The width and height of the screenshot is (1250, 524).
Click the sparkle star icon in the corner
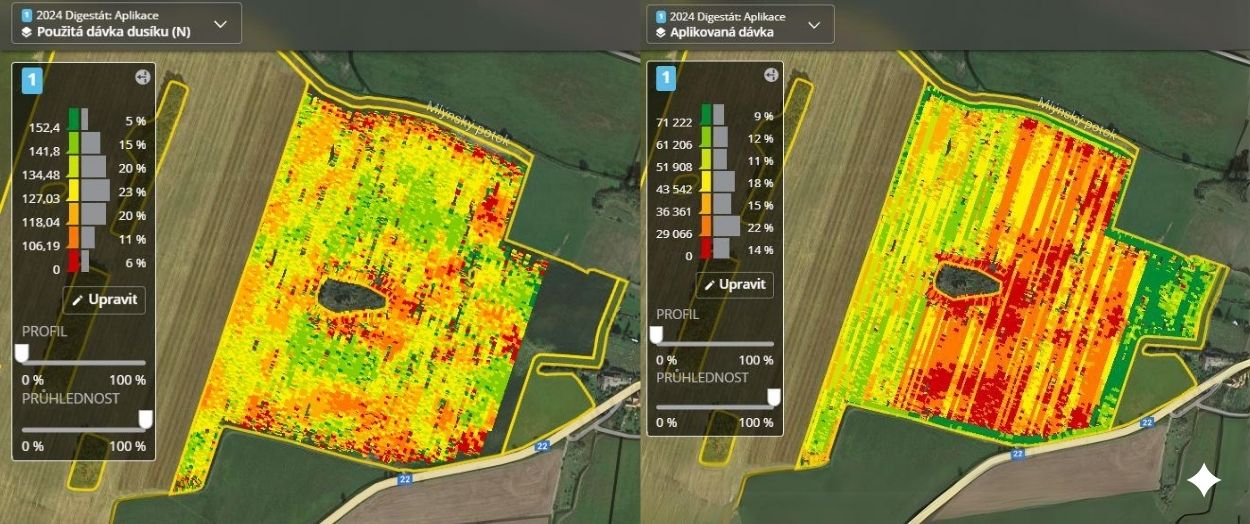pyautogui.click(x=1204, y=481)
